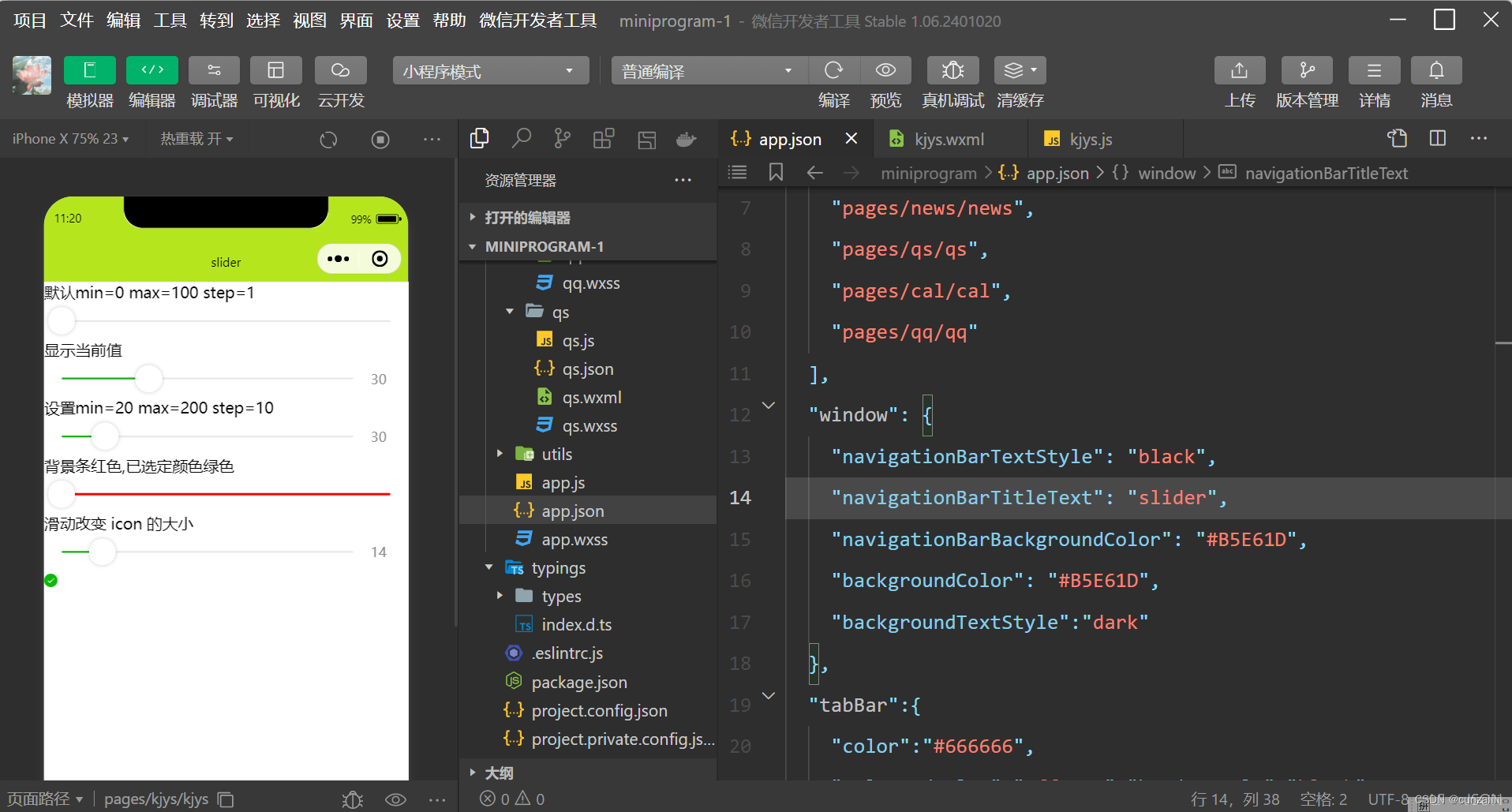Image resolution: width=1512 pixels, height=812 pixels.
Task: Open the search panel icon
Action: click(x=521, y=139)
